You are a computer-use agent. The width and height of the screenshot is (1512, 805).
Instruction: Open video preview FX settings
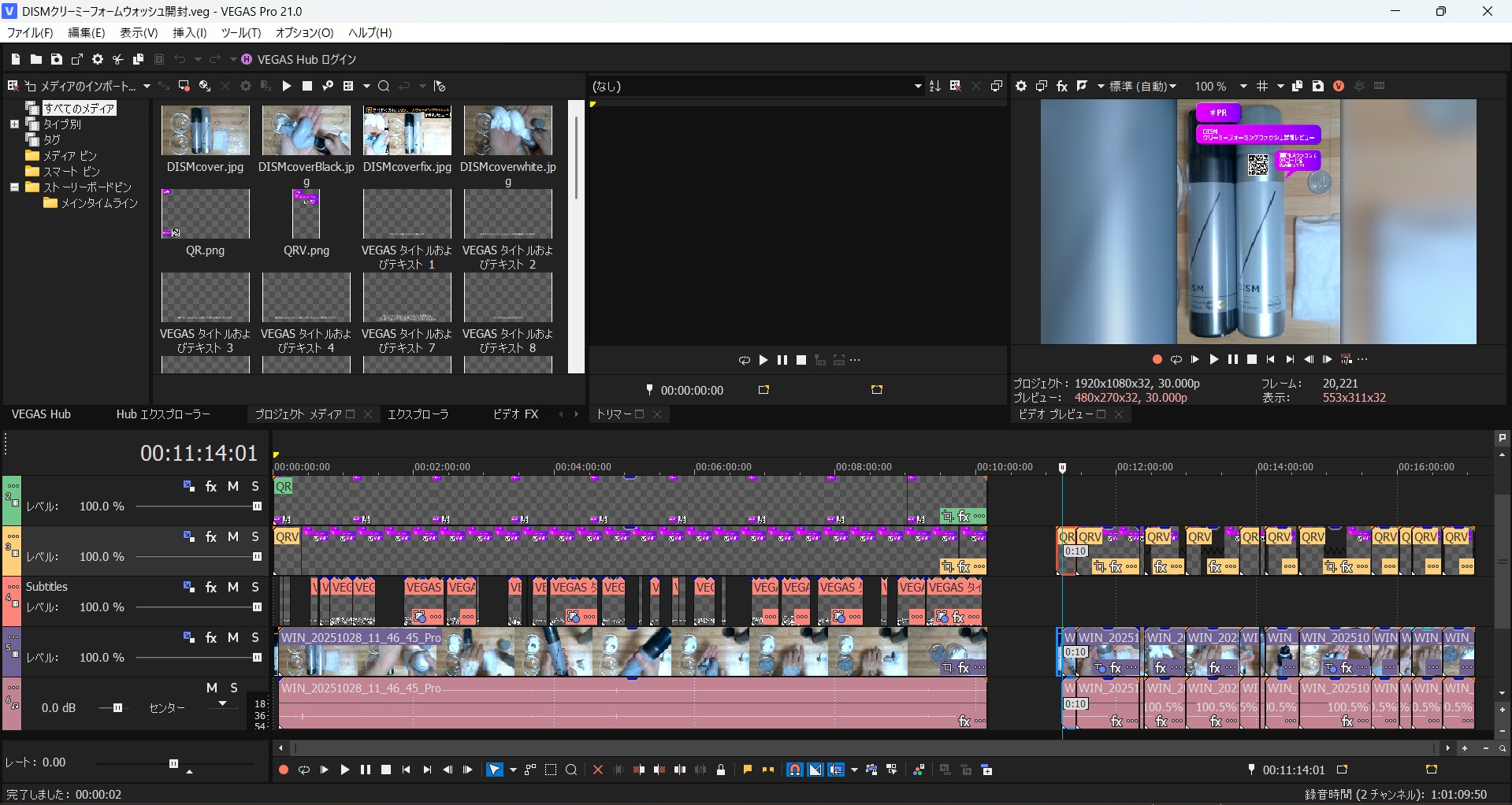(x=1061, y=87)
